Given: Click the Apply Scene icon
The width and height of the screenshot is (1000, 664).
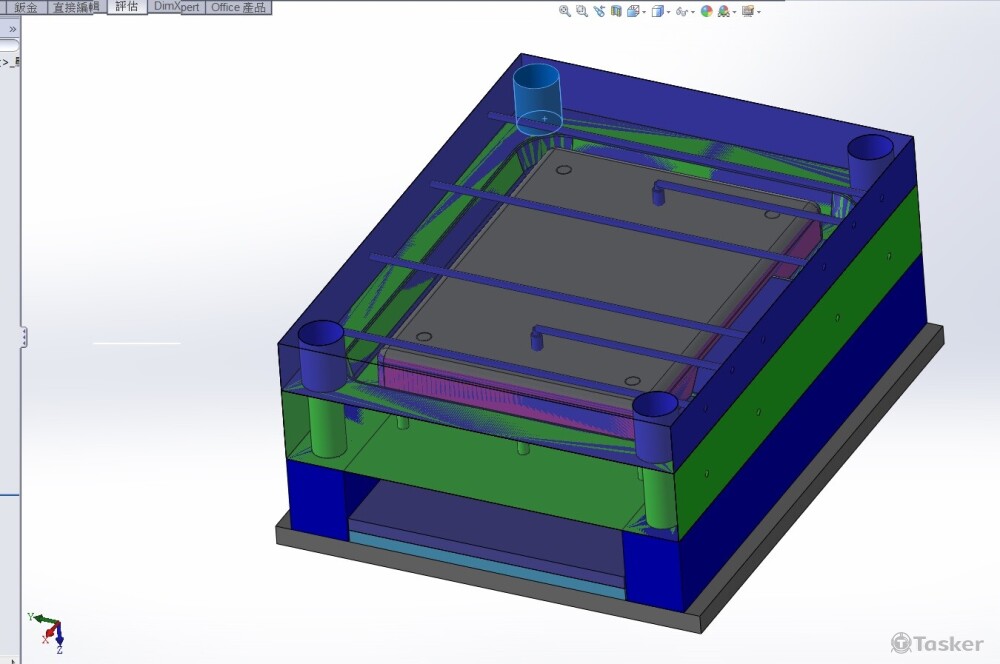Looking at the screenshot, I should coord(724,11).
